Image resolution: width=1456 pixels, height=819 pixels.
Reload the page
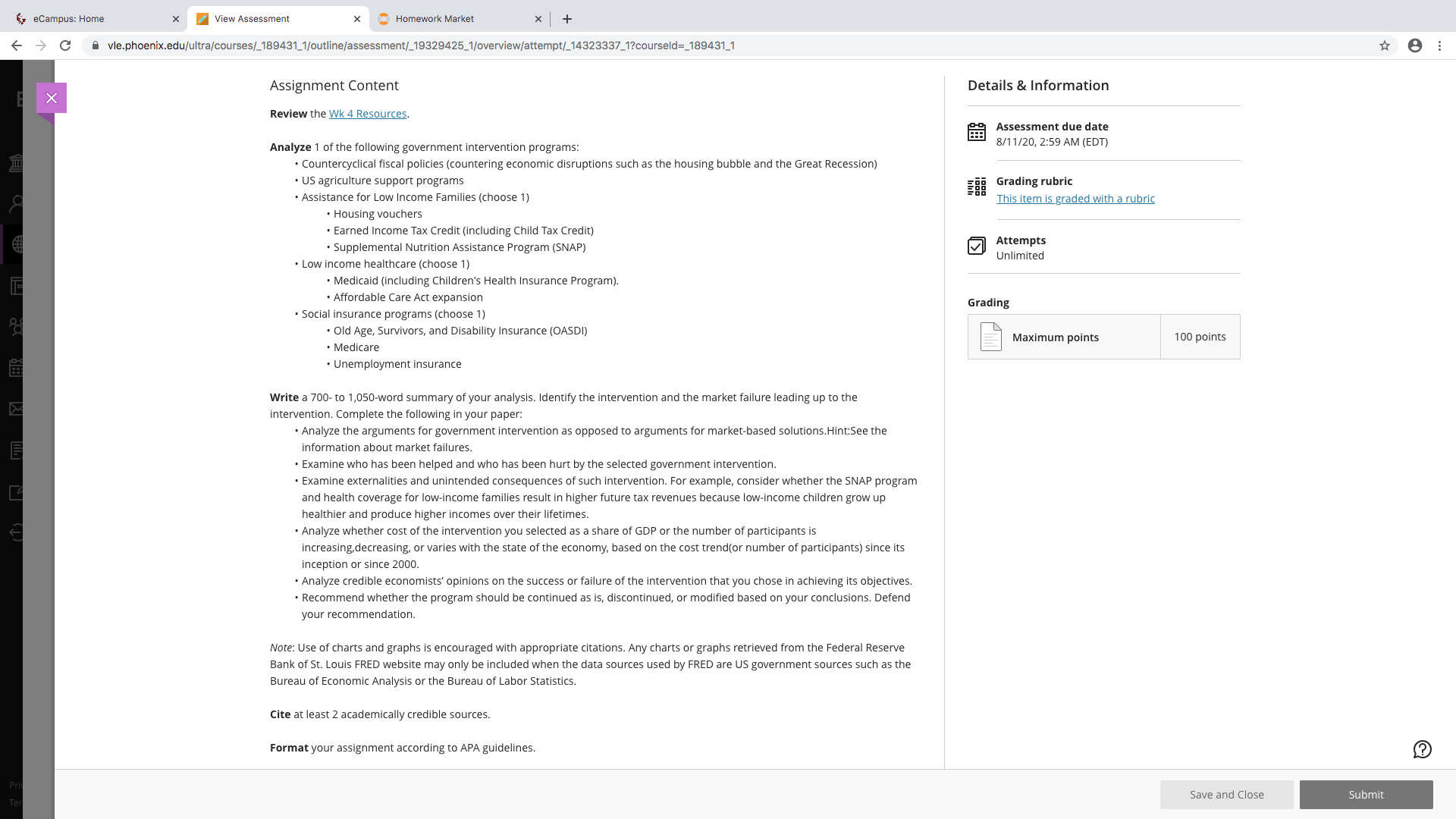(65, 45)
